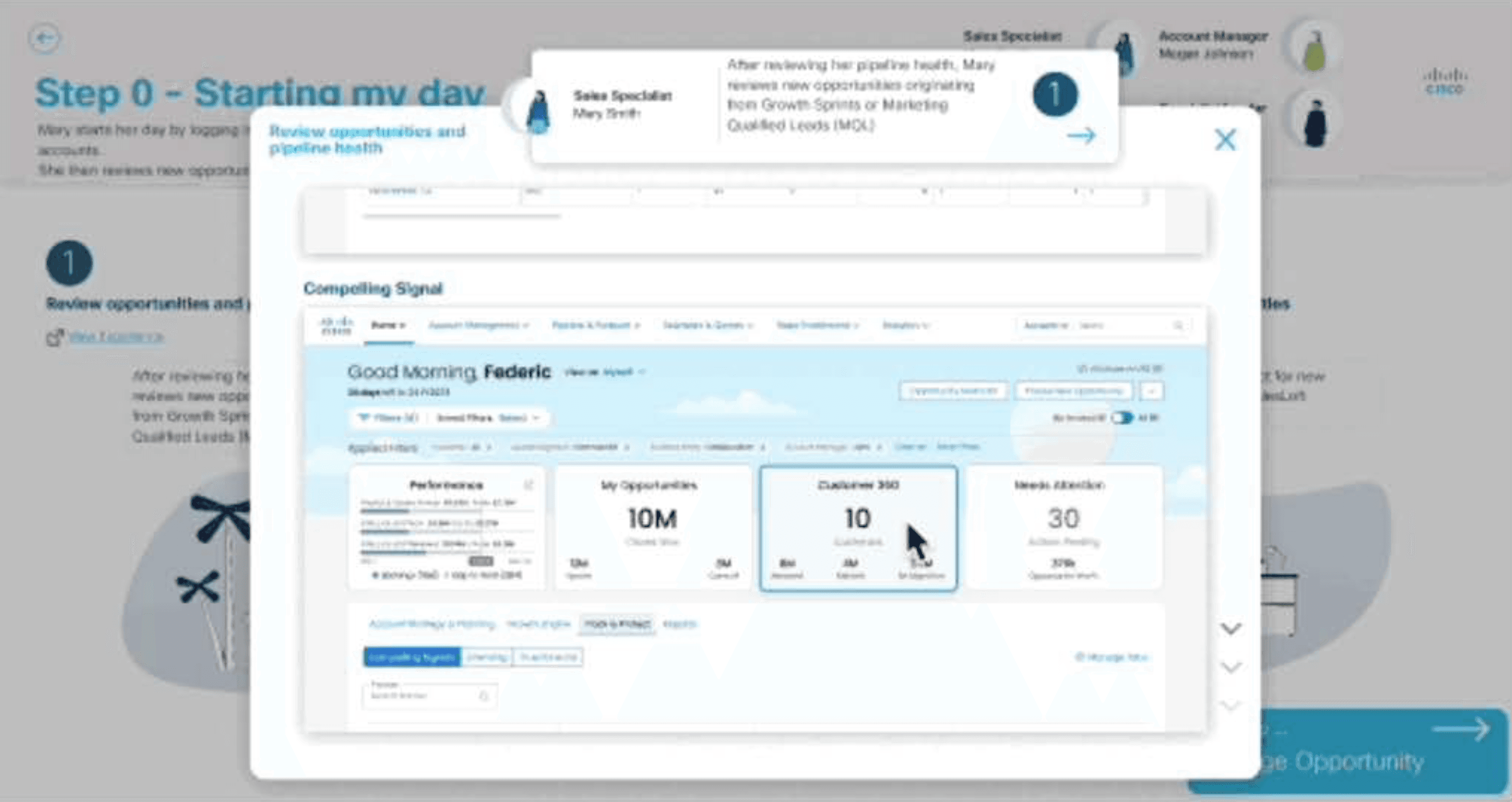Click the magnifier icon in the lower search box
This screenshot has height=802, width=1512.
(x=484, y=696)
